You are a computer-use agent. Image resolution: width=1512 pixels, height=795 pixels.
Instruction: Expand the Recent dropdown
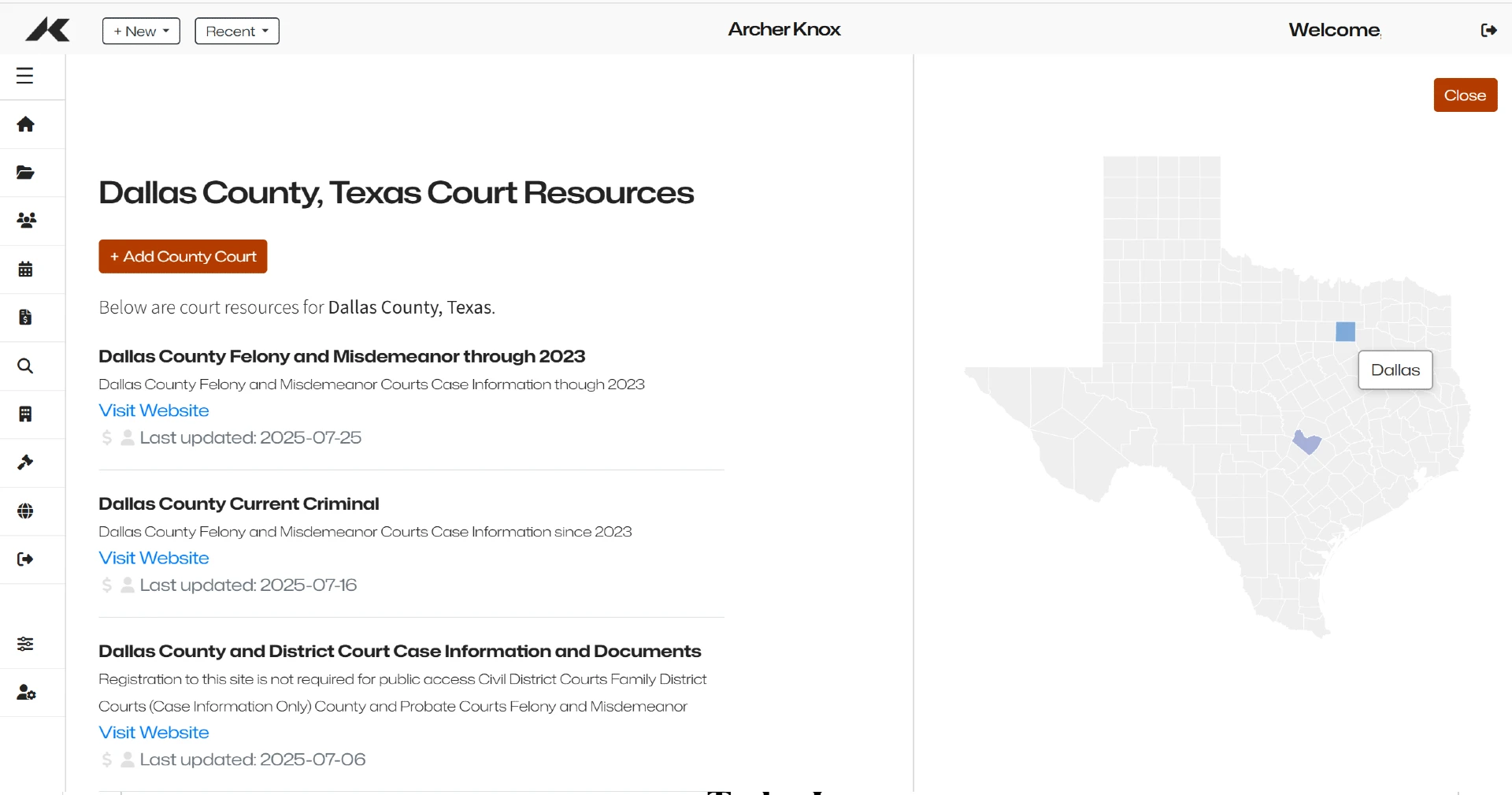pos(237,31)
